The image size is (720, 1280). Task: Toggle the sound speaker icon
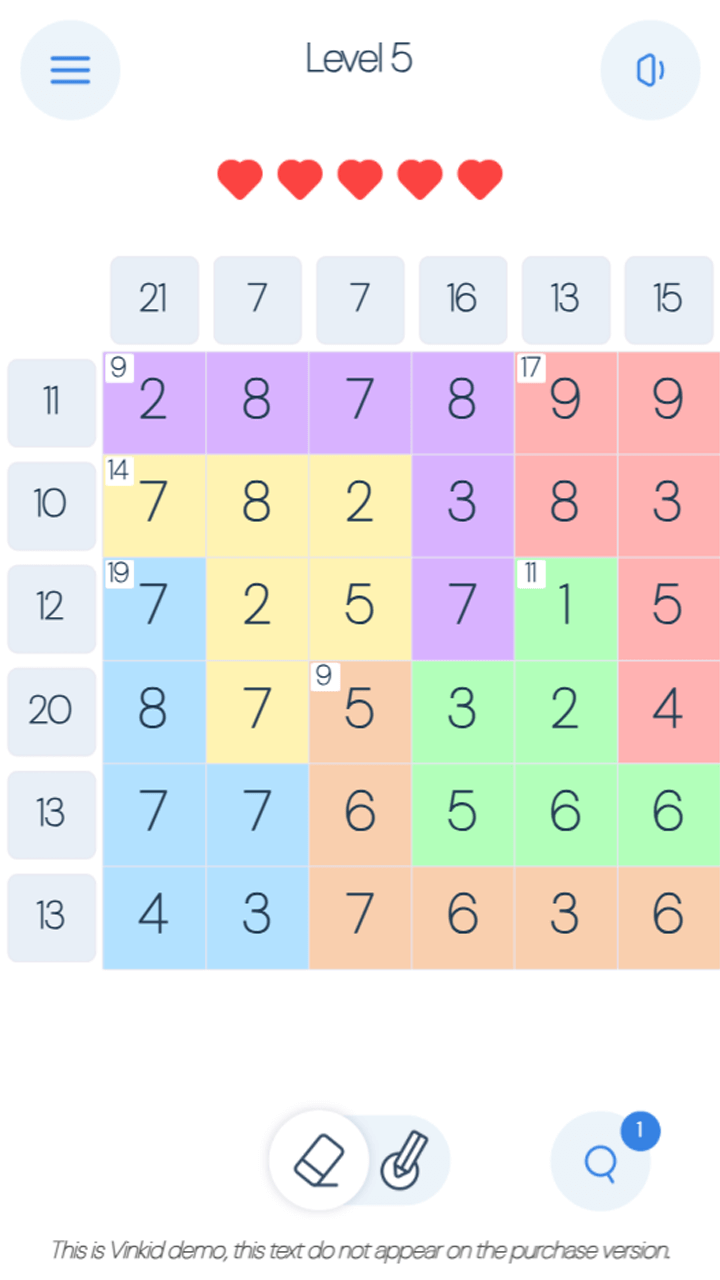[x=650, y=70]
